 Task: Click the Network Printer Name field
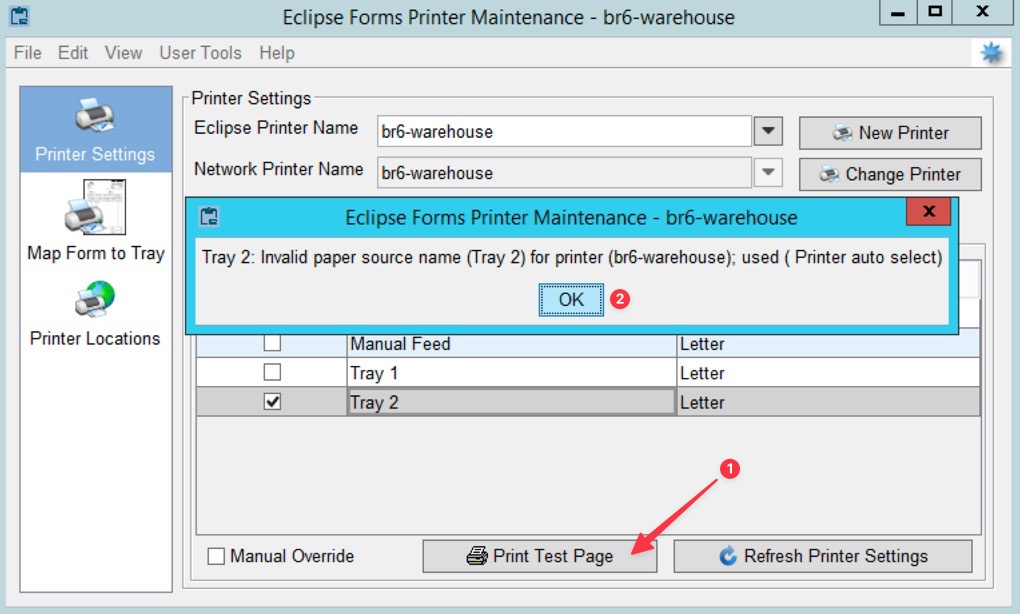[564, 173]
